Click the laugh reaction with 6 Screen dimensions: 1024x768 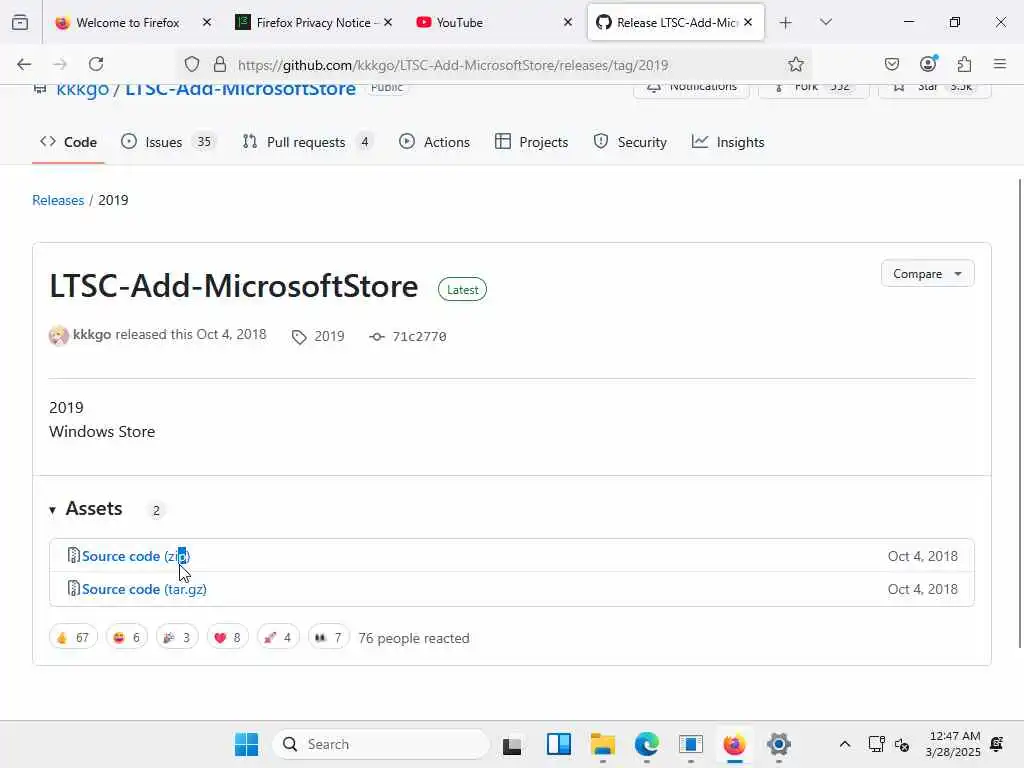[127, 637]
